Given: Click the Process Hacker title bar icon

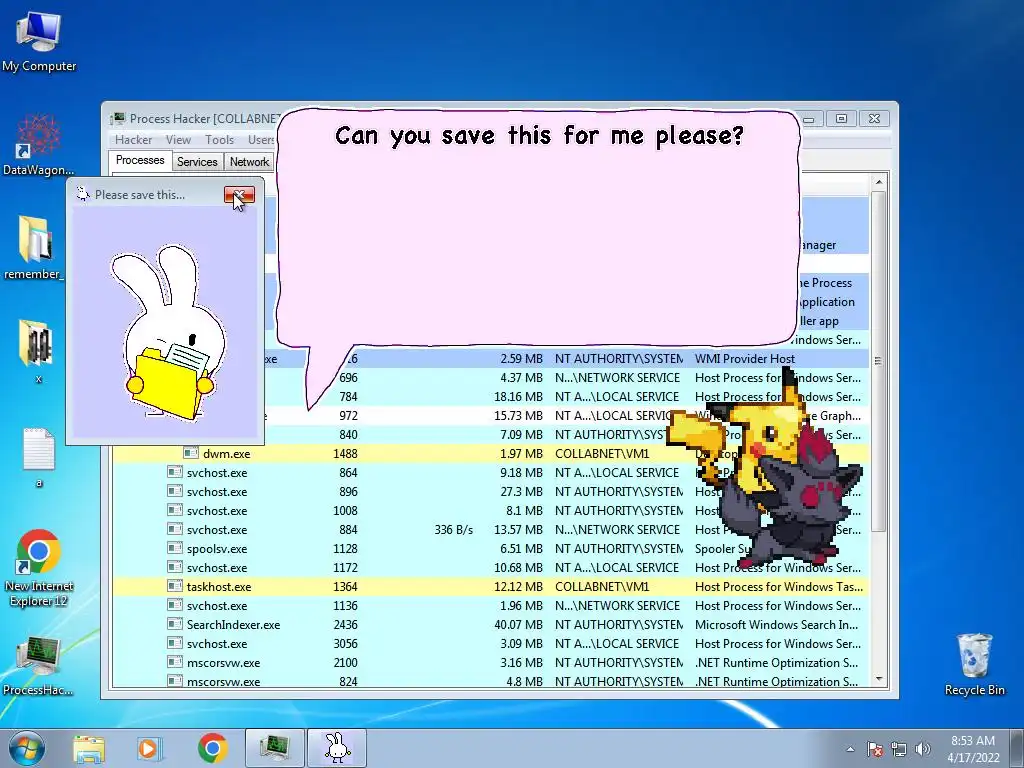Looking at the screenshot, I should (x=118, y=119).
